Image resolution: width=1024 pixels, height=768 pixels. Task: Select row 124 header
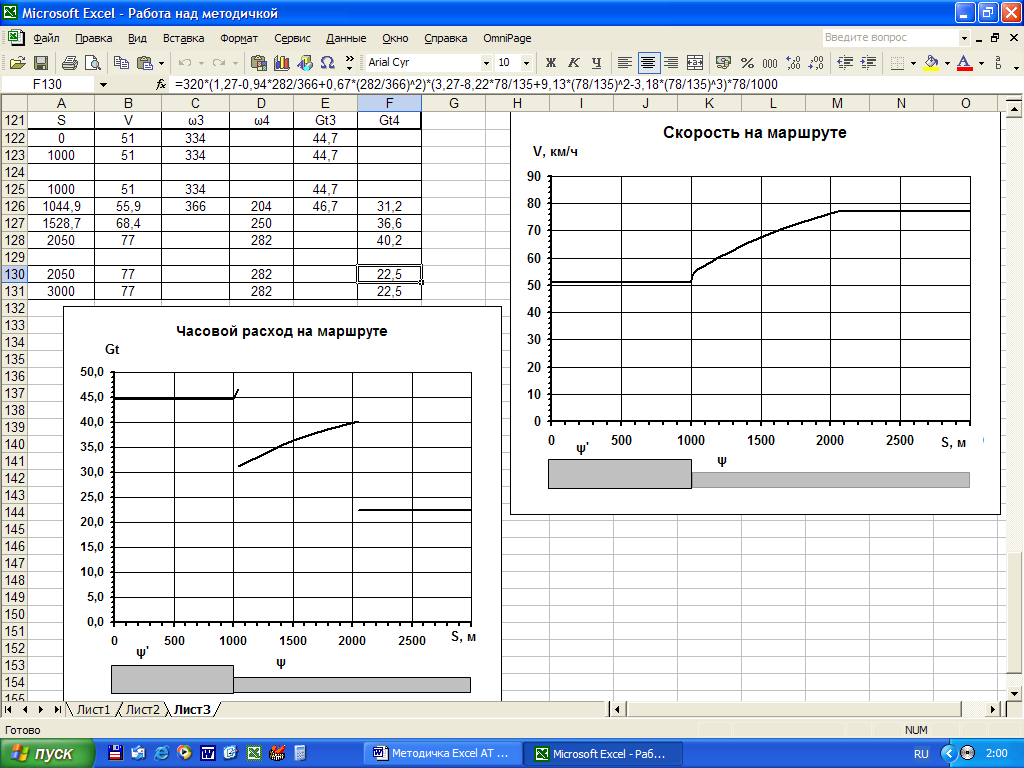(14, 172)
